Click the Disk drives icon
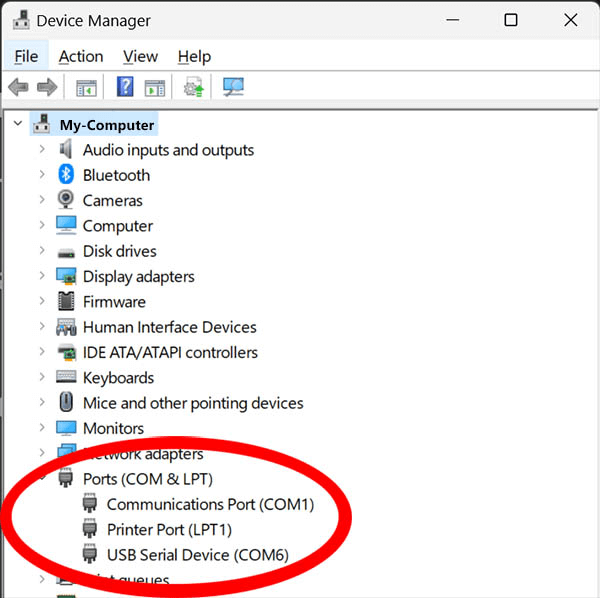 [66, 253]
